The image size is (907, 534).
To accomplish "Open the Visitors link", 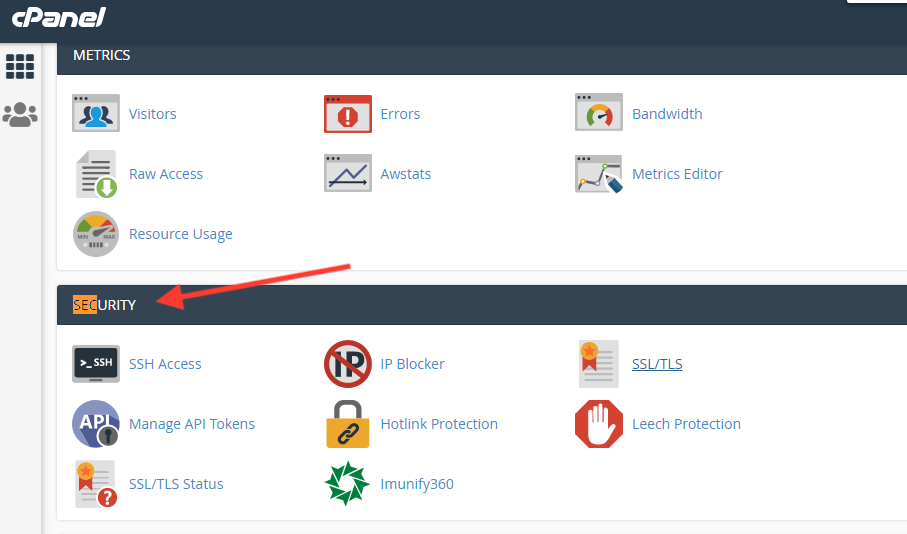I will [153, 114].
